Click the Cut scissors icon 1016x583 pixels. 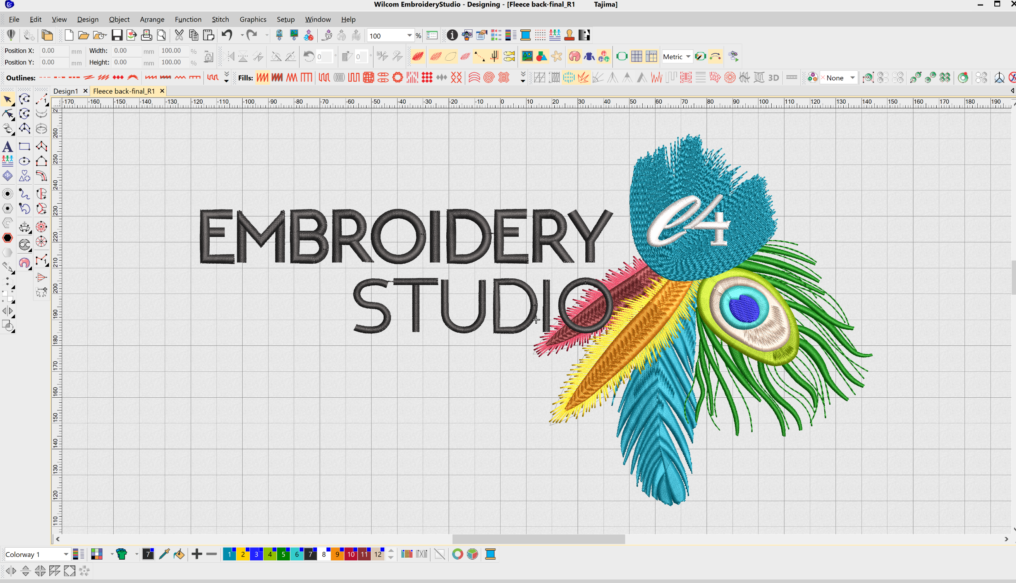[x=179, y=36]
